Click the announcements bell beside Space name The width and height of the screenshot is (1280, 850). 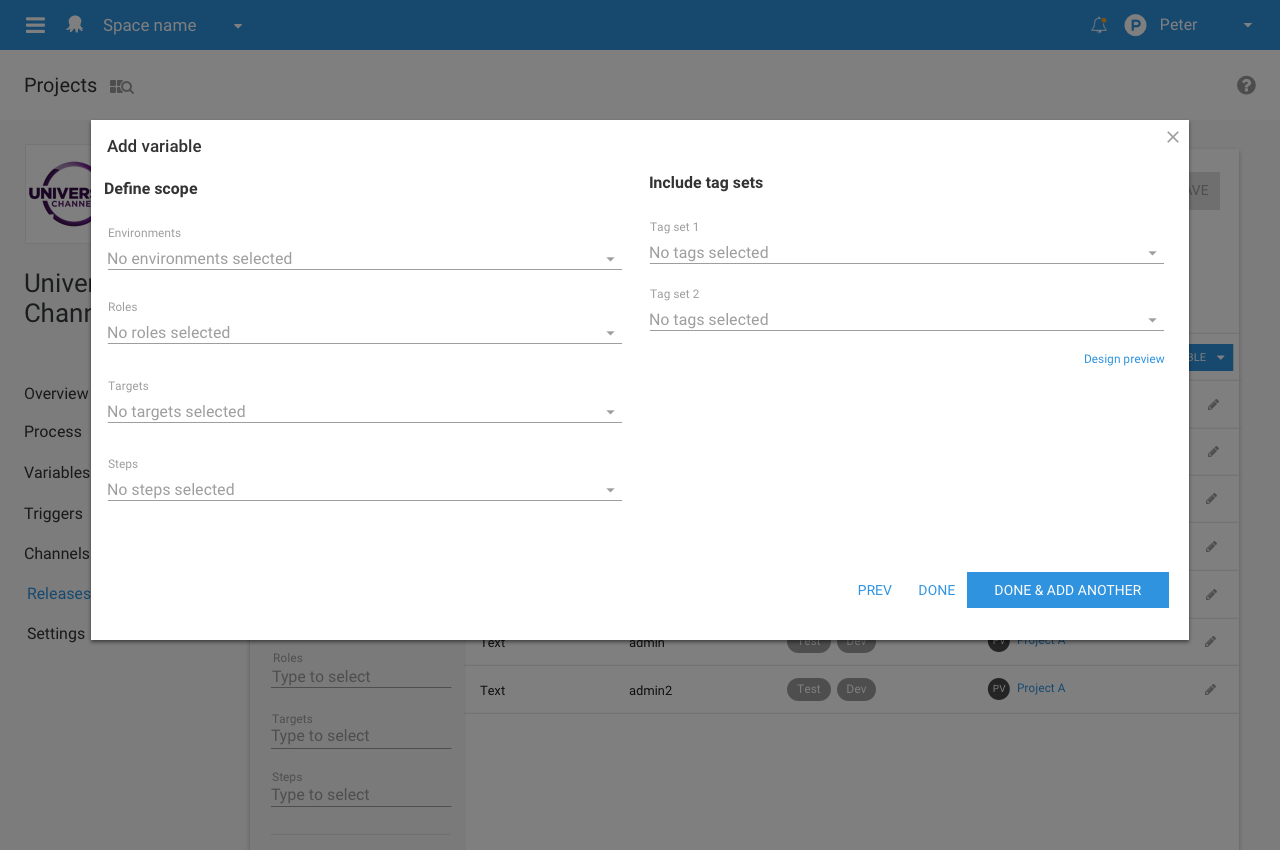click(74, 25)
